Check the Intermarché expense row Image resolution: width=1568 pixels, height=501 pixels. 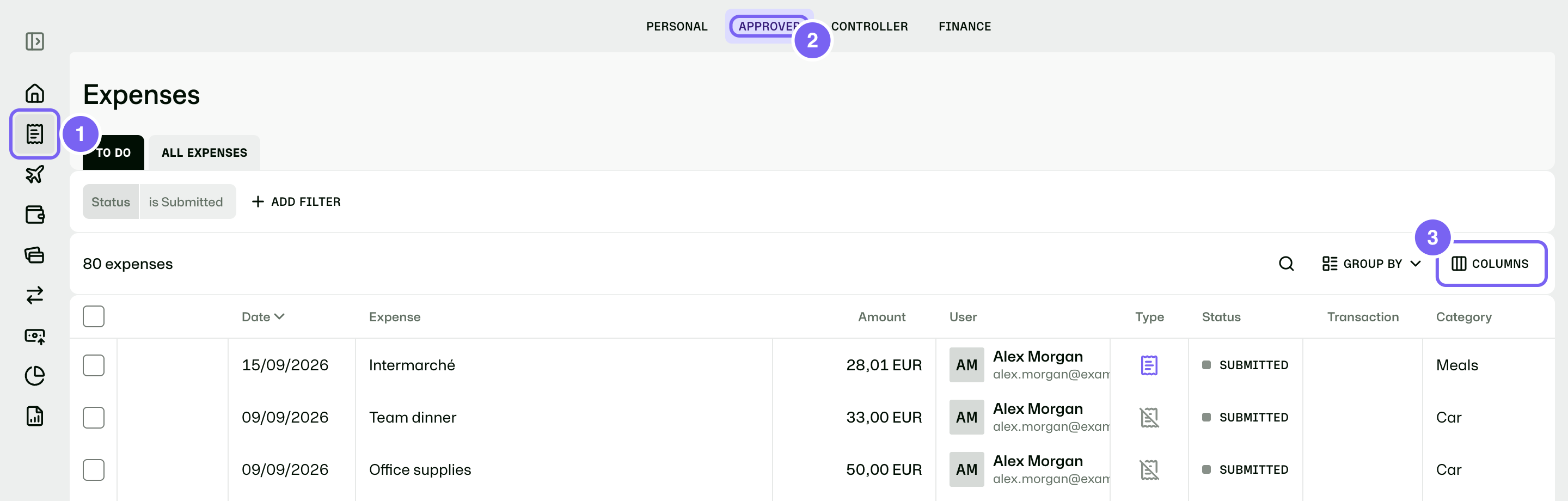[x=94, y=365]
